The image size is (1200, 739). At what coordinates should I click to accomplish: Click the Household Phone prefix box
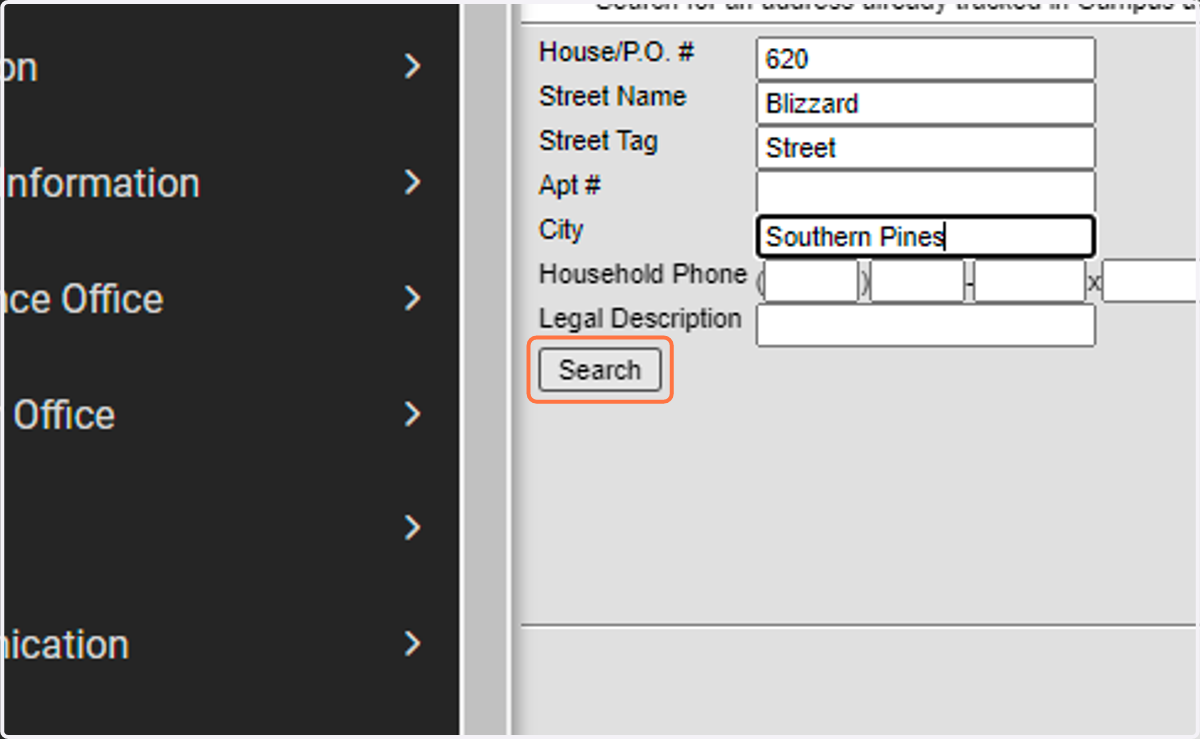918,282
